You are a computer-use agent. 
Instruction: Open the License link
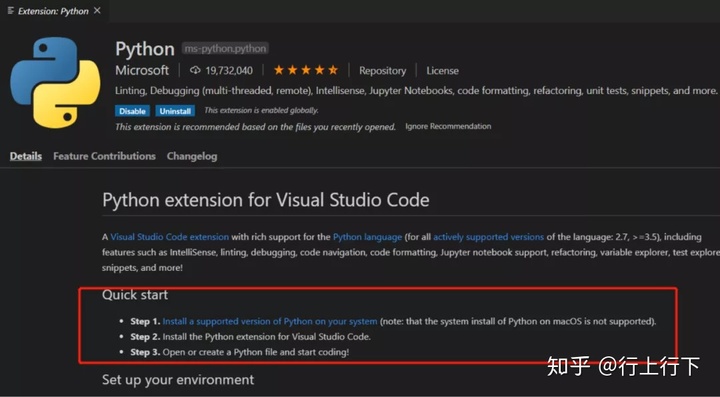tap(442, 71)
